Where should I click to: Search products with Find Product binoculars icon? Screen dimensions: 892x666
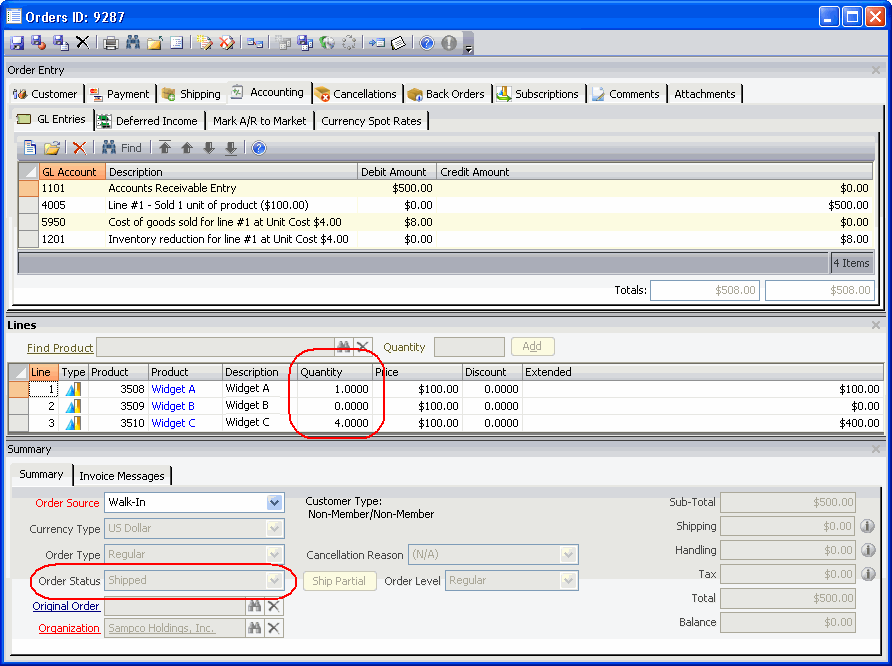click(344, 346)
